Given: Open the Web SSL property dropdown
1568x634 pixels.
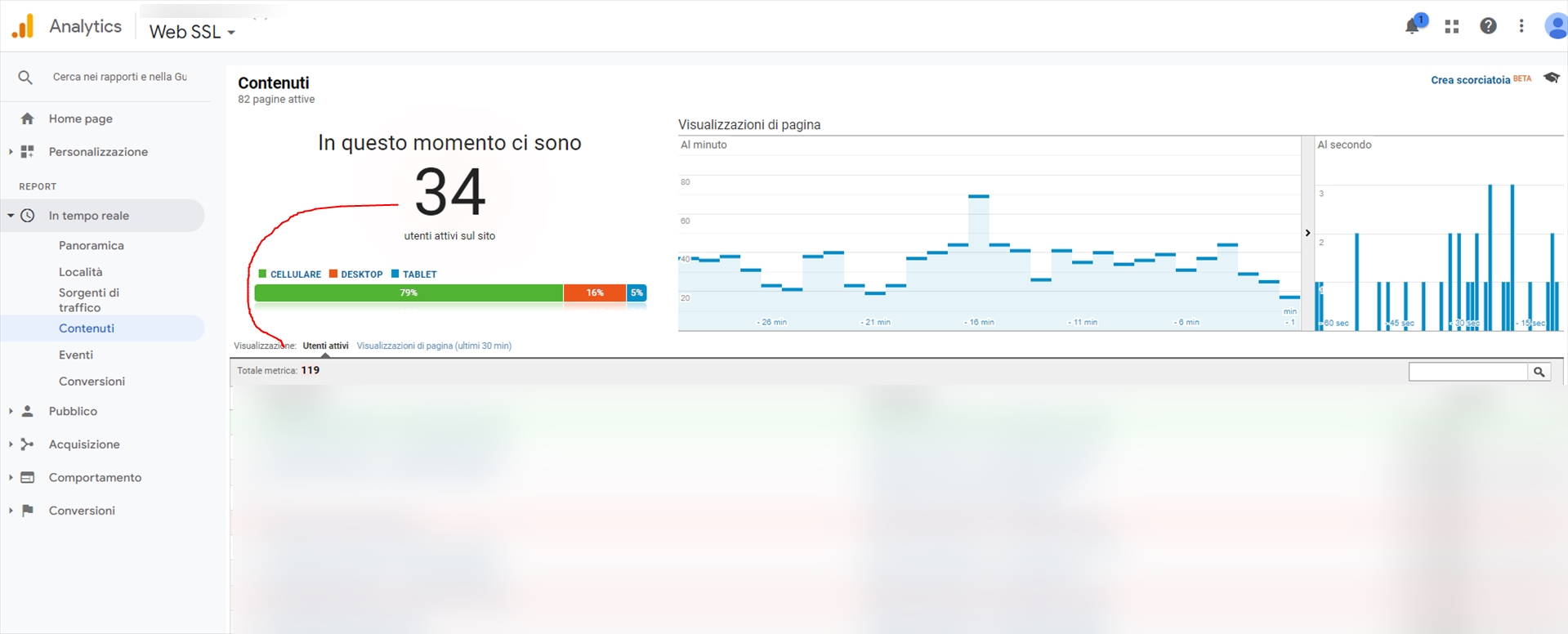Looking at the screenshot, I should pyautogui.click(x=192, y=32).
